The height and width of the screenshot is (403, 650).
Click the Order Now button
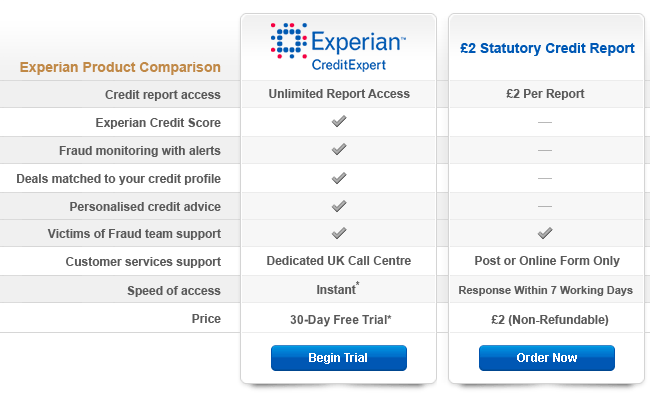pyautogui.click(x=547, y=358)
